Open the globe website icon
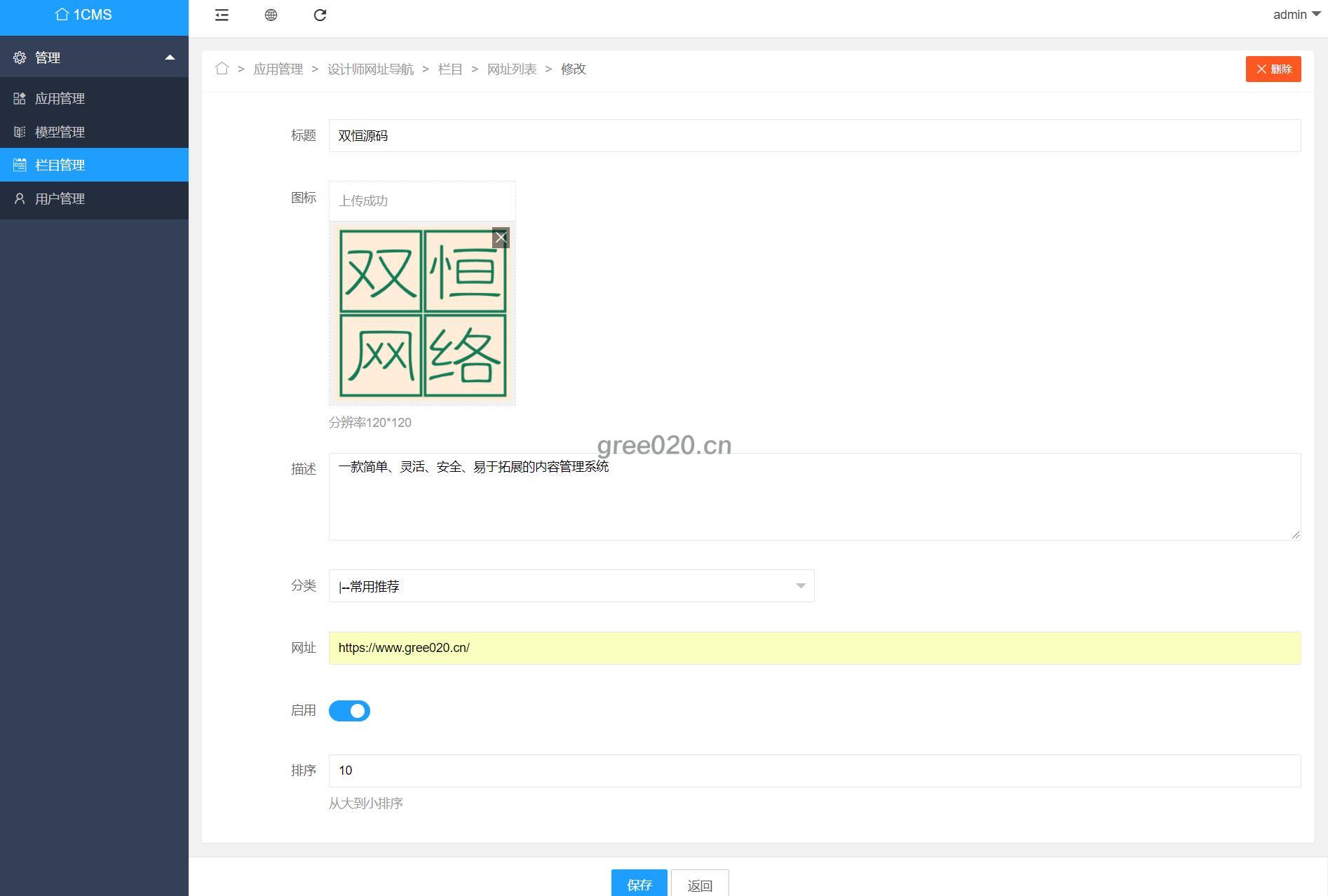Image resolution: width=1328 pixels, height=896 pixels. coord(271,15)
